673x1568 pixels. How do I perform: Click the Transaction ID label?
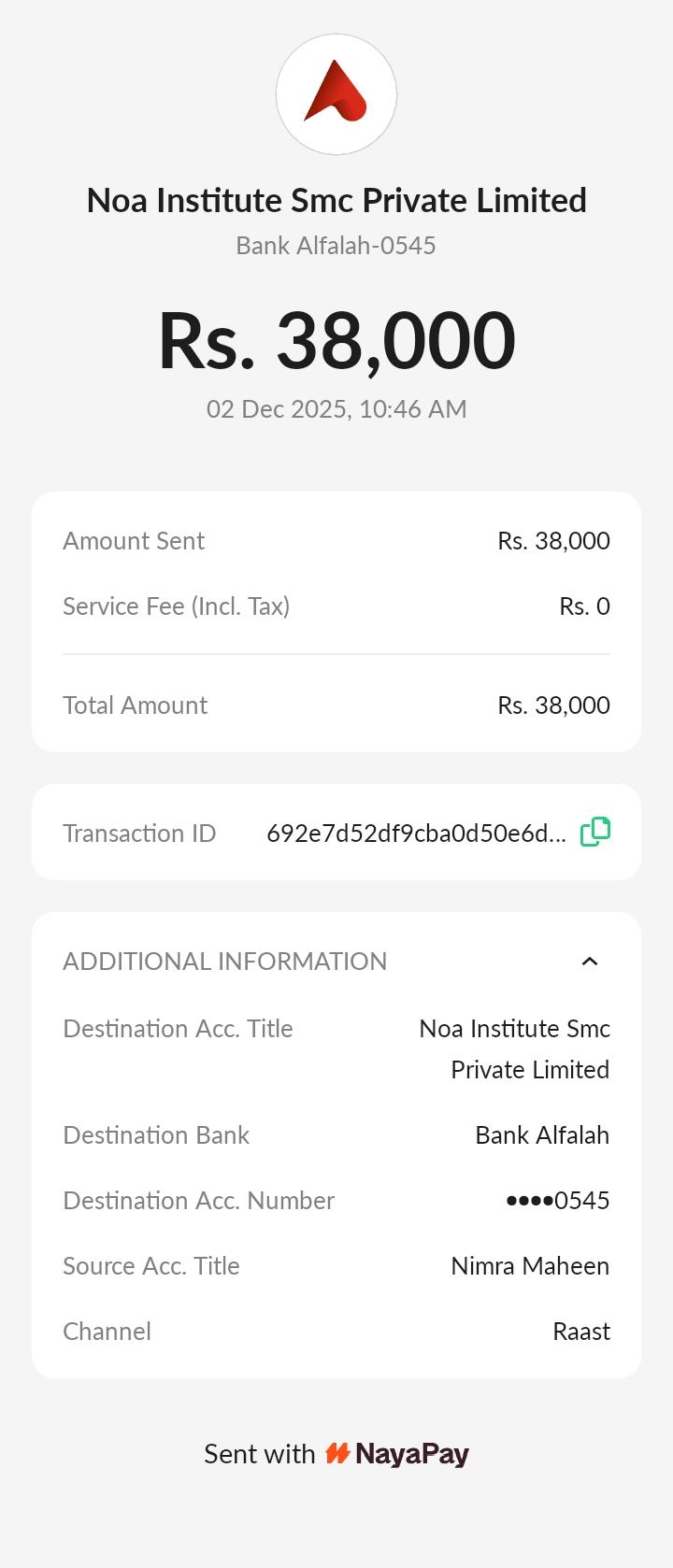click(139, 834)
